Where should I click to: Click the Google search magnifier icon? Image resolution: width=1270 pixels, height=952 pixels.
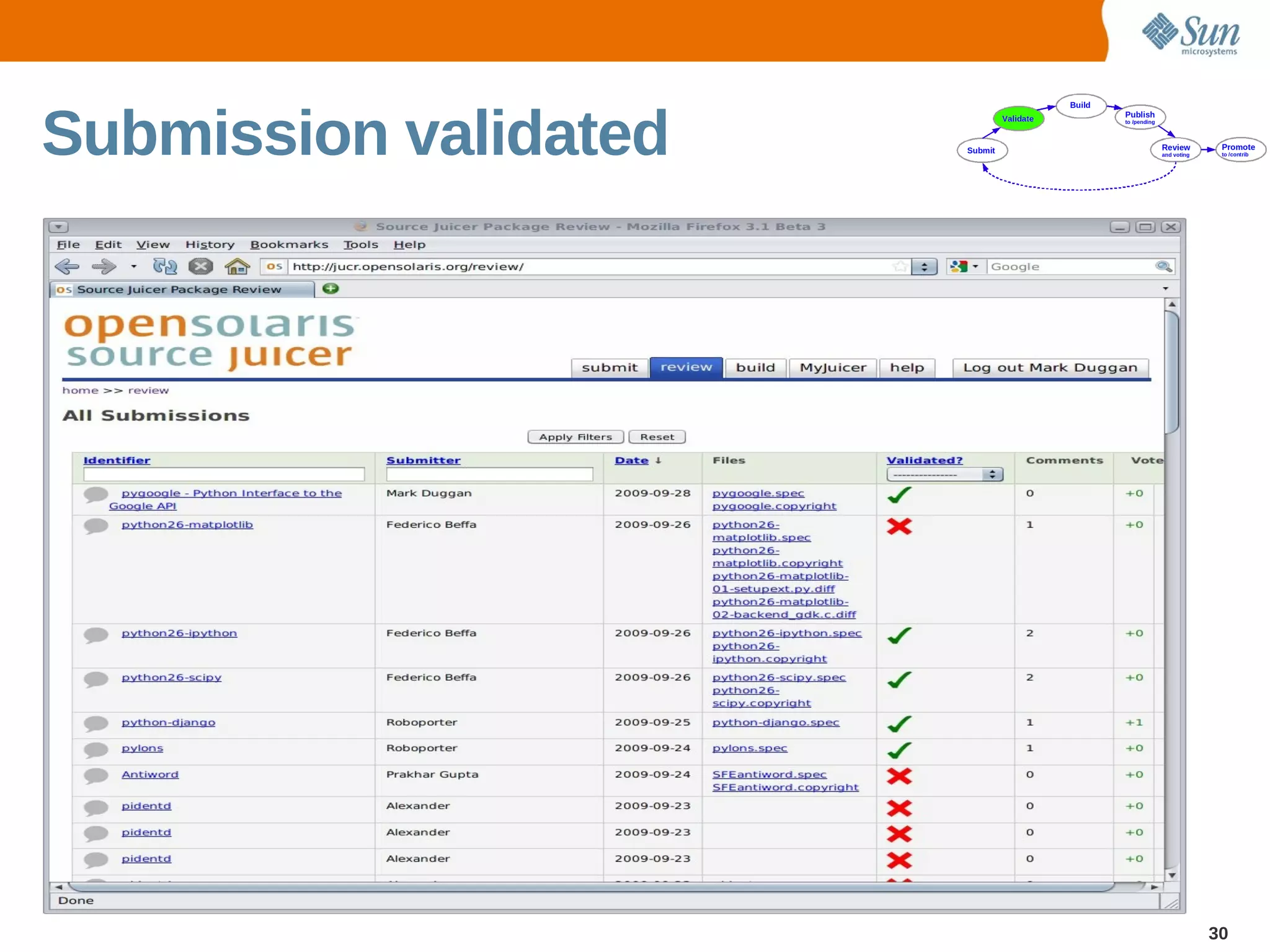click(x=1163, y=267)
